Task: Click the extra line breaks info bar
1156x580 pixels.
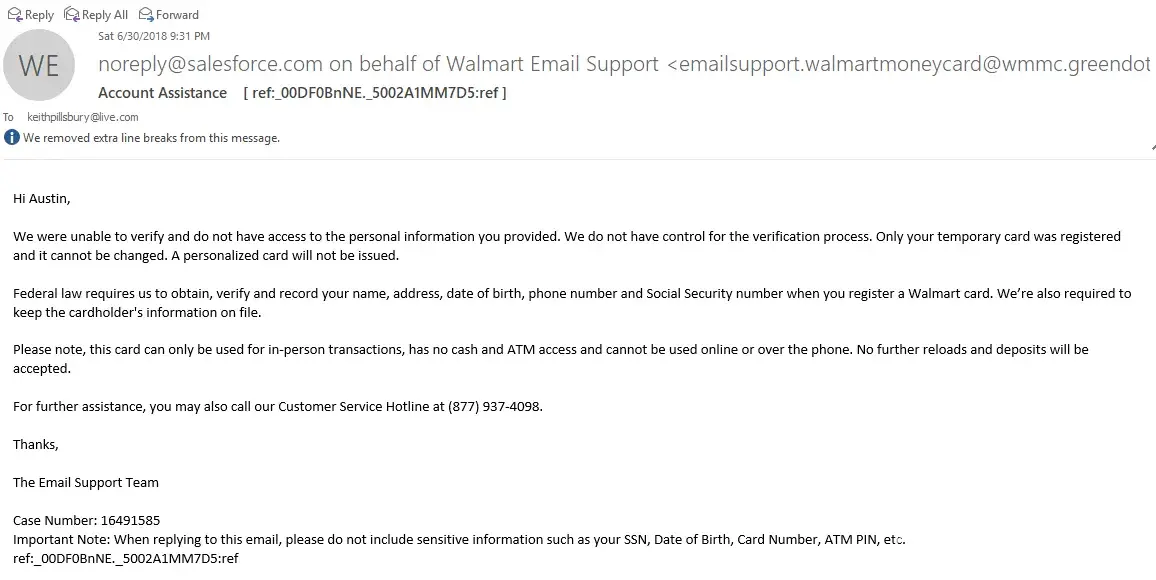Action: pos(151,138)
